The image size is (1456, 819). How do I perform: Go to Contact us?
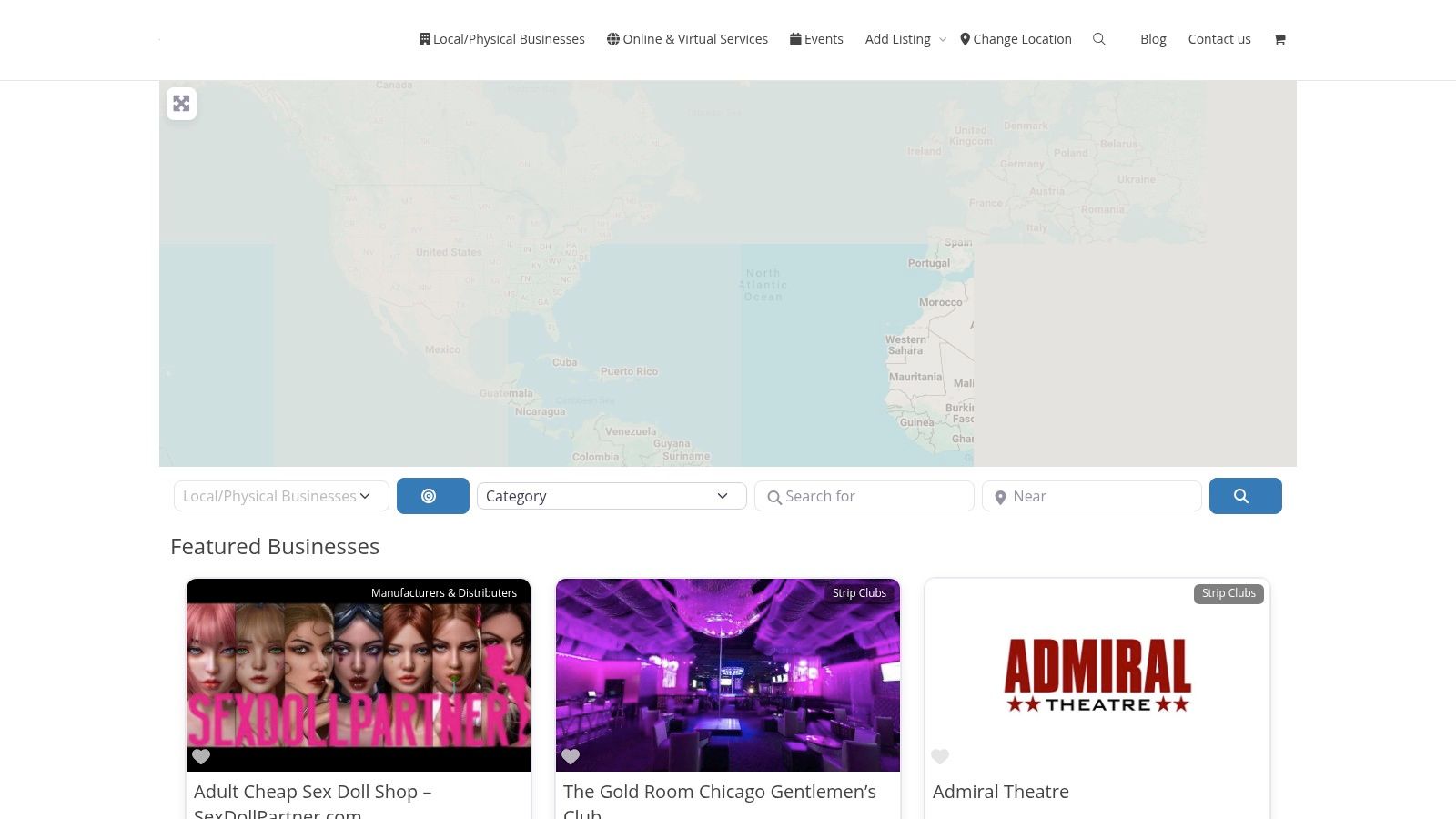[1219, 39]
